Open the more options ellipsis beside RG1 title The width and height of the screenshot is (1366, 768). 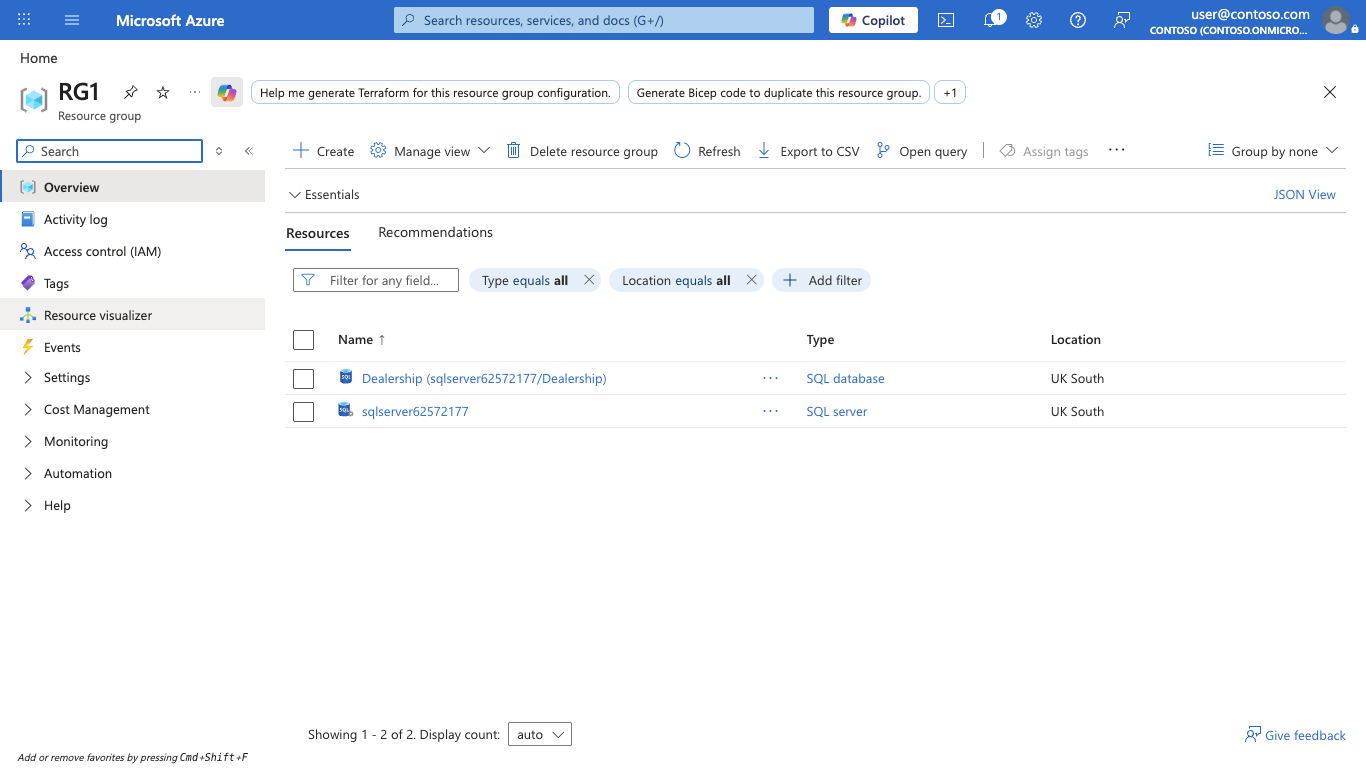coord(195,92)
